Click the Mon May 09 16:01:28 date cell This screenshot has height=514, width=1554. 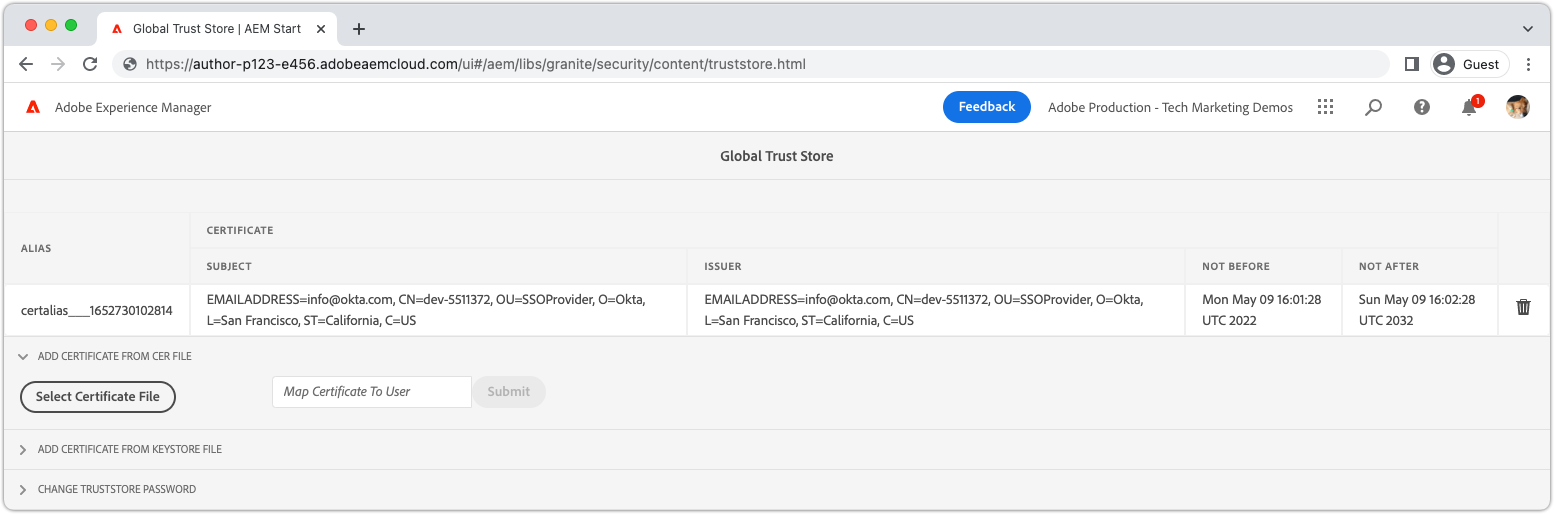1264,310
